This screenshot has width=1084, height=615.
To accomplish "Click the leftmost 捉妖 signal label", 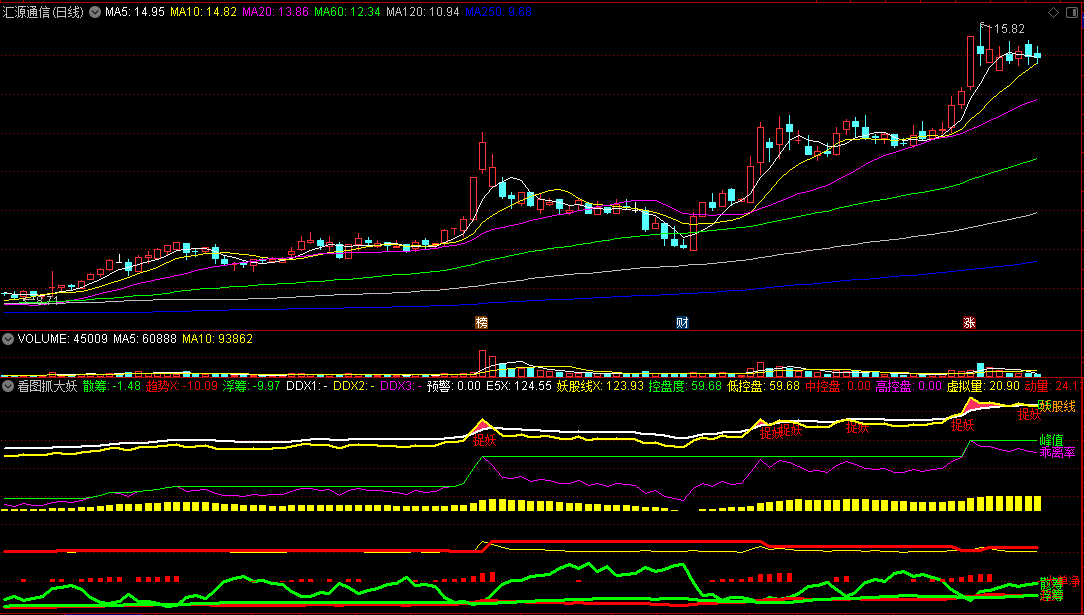I will [x=485, y=440].
